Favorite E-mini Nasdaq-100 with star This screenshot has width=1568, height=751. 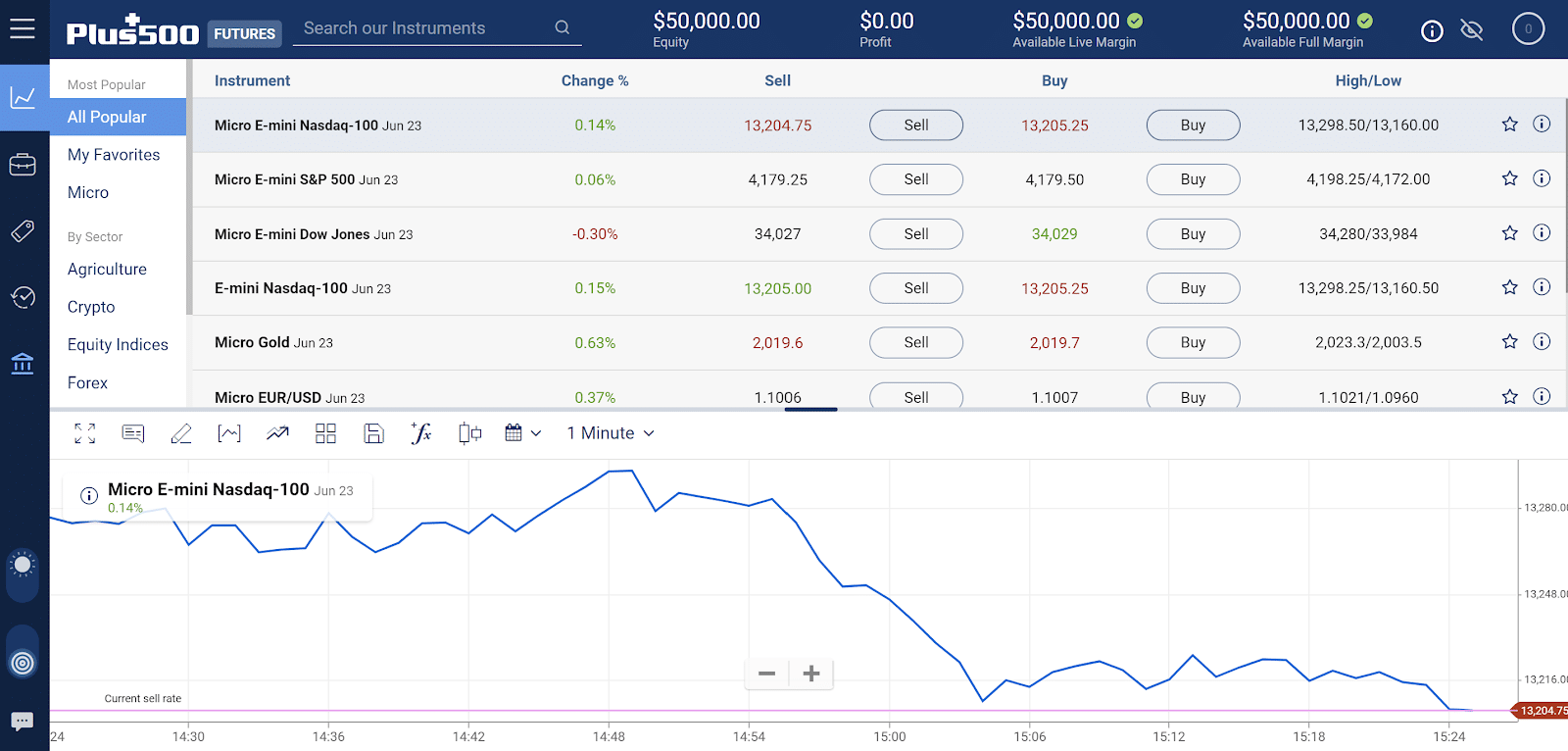[x=1509, y=287]
